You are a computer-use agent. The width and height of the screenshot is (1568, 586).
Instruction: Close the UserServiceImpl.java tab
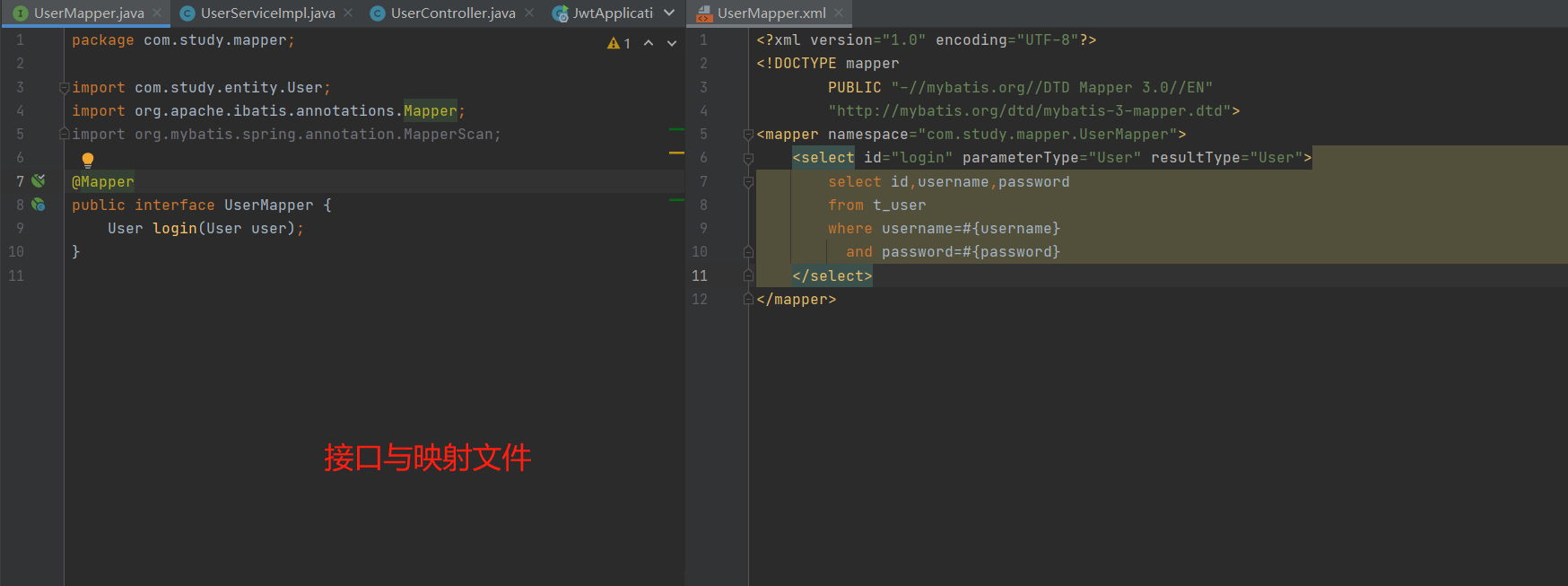(348, 13)
